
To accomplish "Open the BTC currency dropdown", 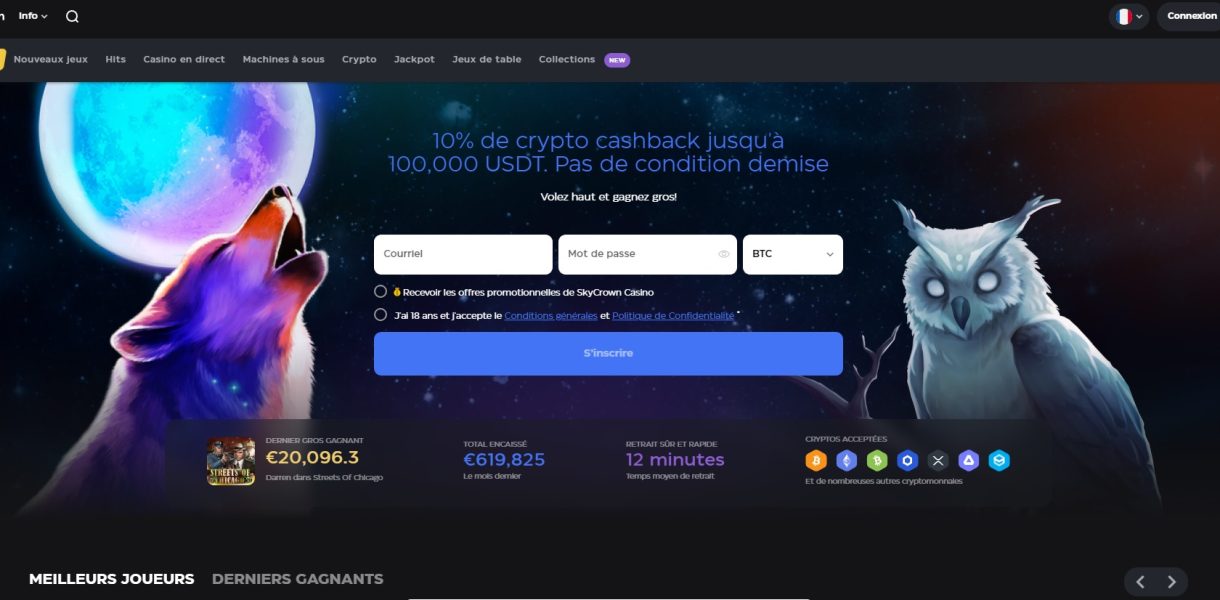I will pyautogui.click(x=793, y=254).
